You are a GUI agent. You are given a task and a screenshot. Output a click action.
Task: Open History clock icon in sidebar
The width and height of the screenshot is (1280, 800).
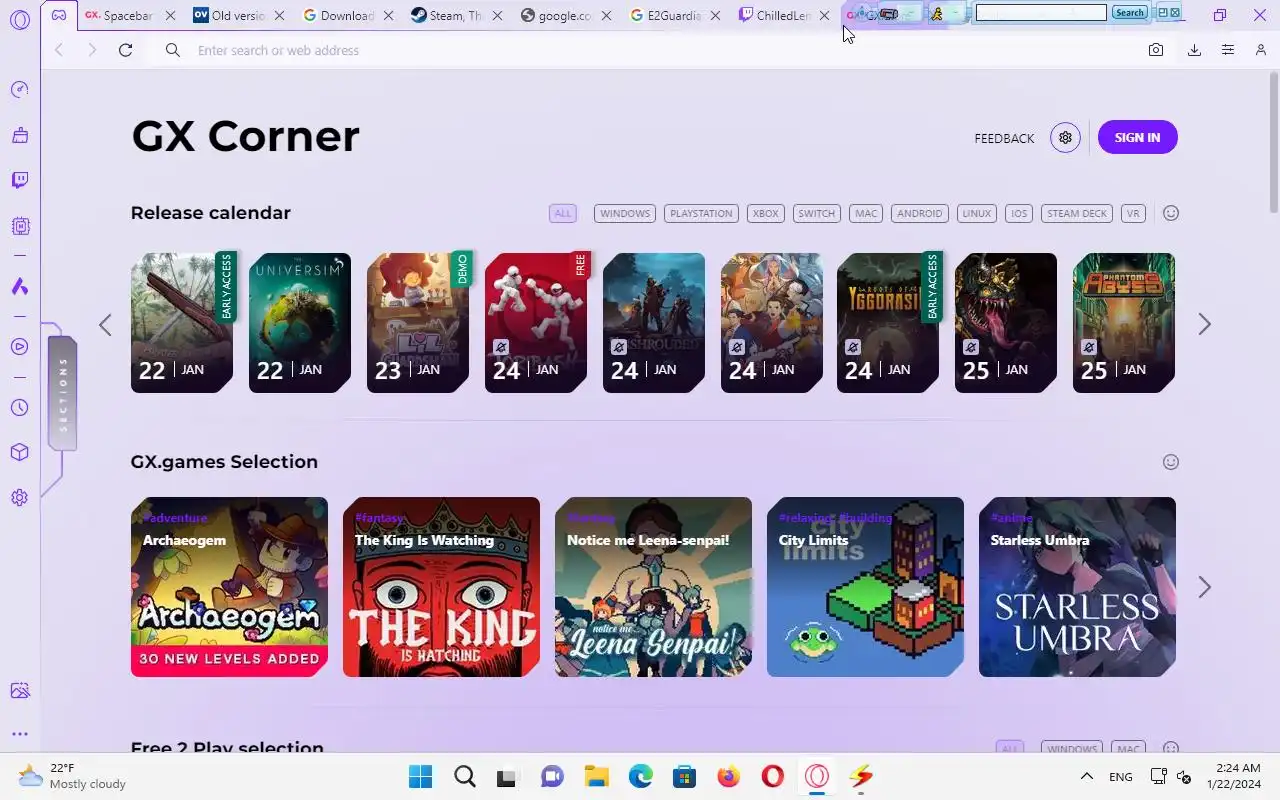pos(19,408)
